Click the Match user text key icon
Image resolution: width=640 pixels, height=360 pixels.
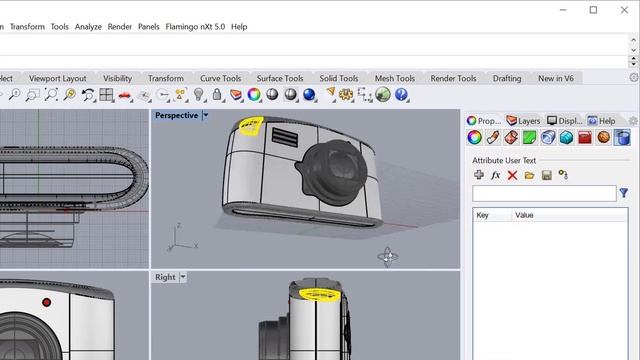[563, 175]
